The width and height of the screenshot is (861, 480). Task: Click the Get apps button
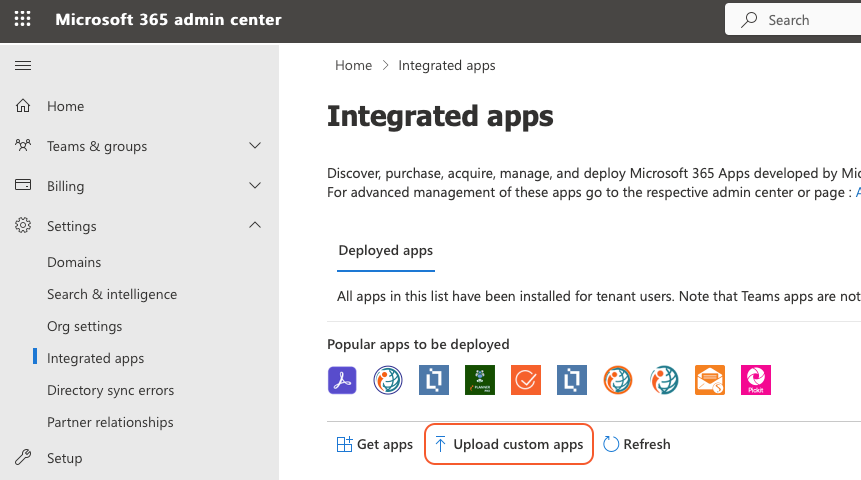point(375,444)
